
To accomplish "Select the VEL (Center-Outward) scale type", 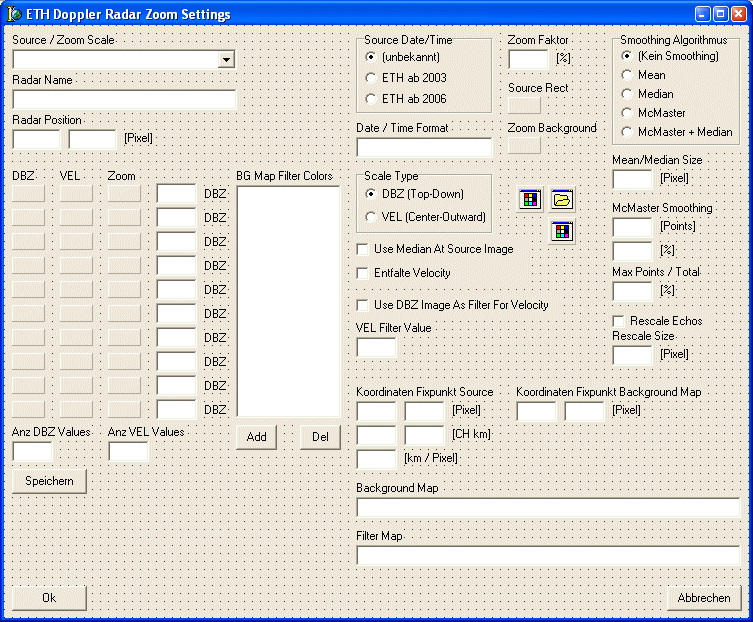I will pos(372,216).
